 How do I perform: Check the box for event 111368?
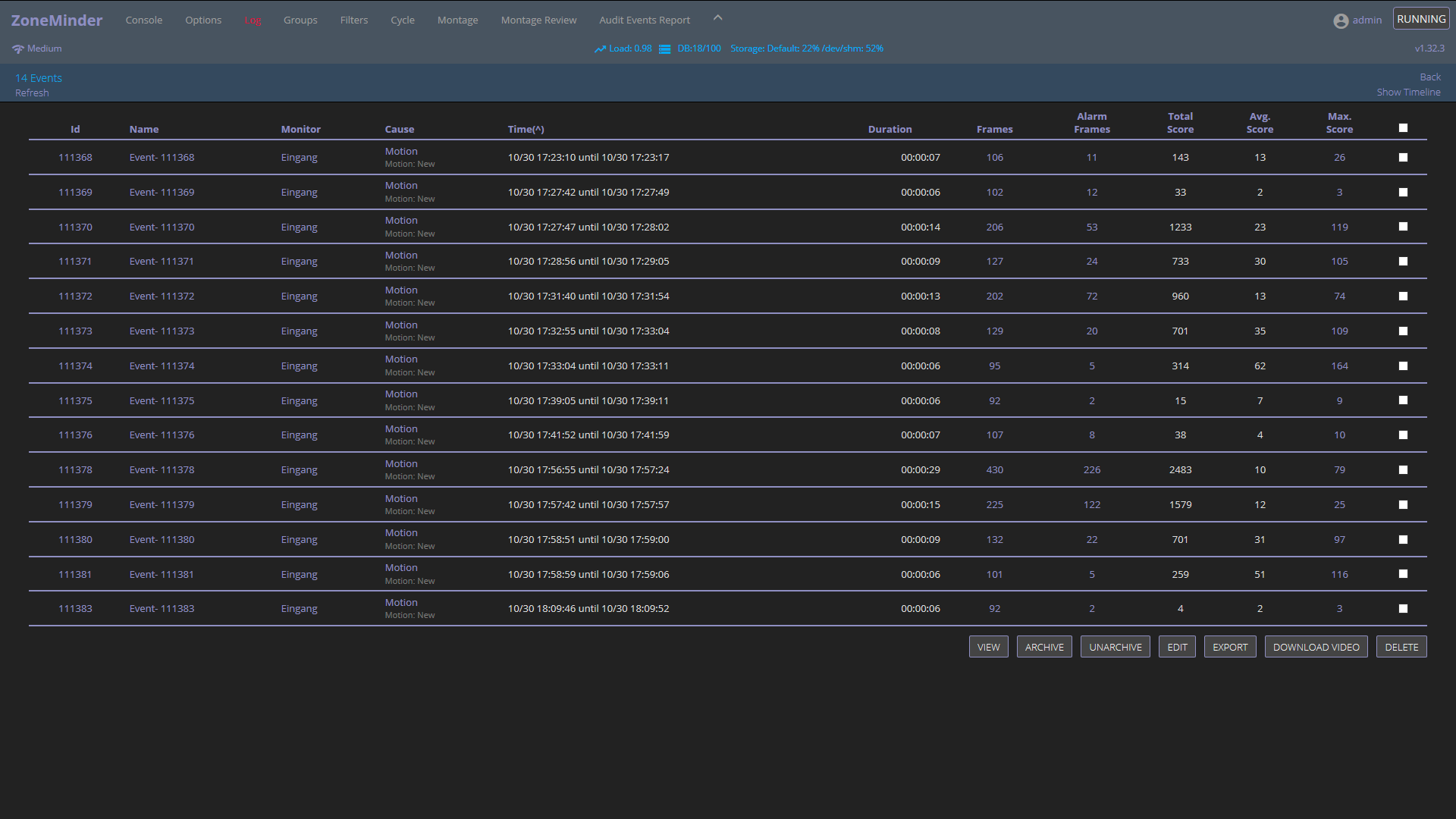coord(1403,158)
